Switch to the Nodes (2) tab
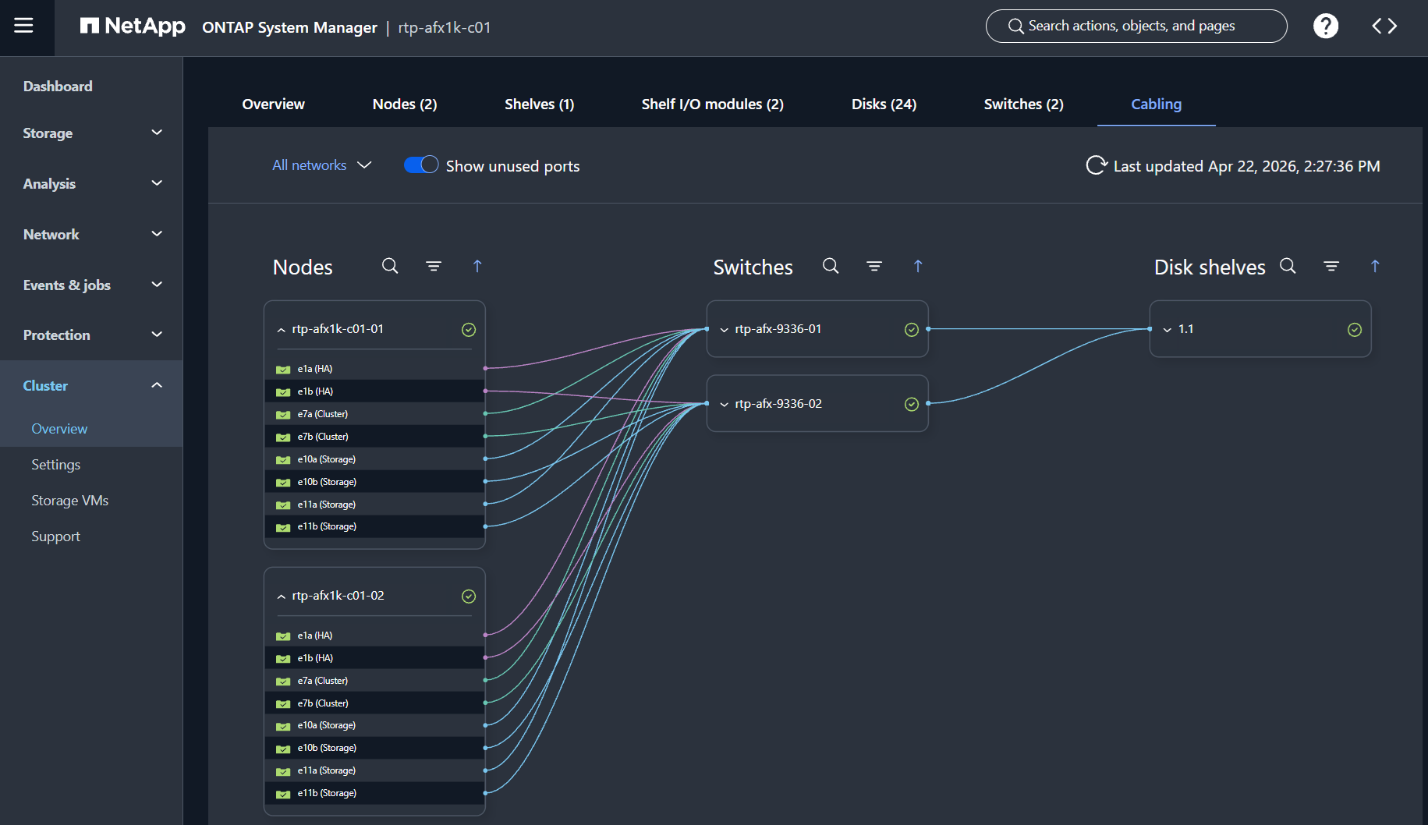The image size is (1428, 825). pos(405,104)
